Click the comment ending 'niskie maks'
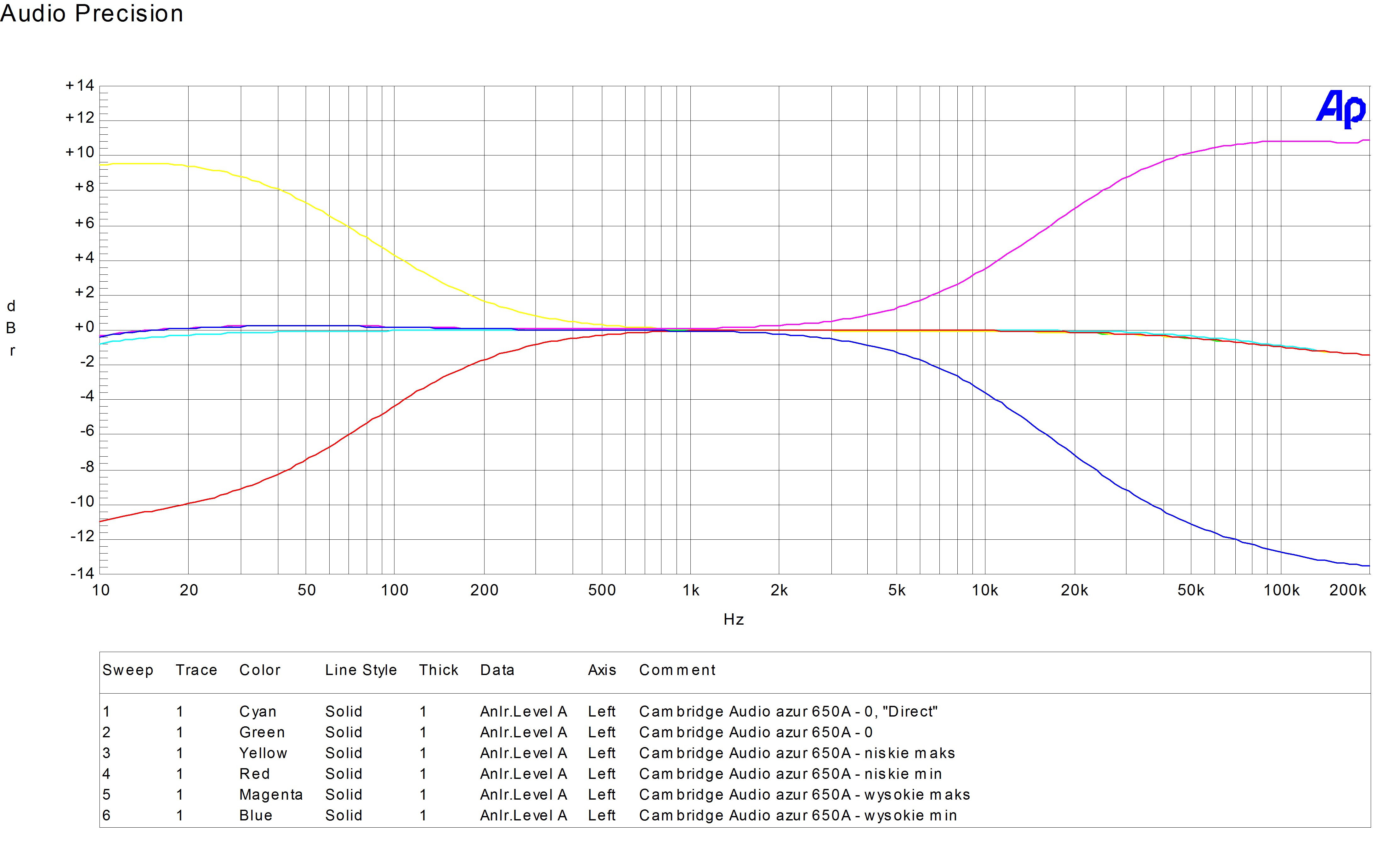Viewport: 1400px width, 861px height. pyautogui.click(x=797, y=753)
